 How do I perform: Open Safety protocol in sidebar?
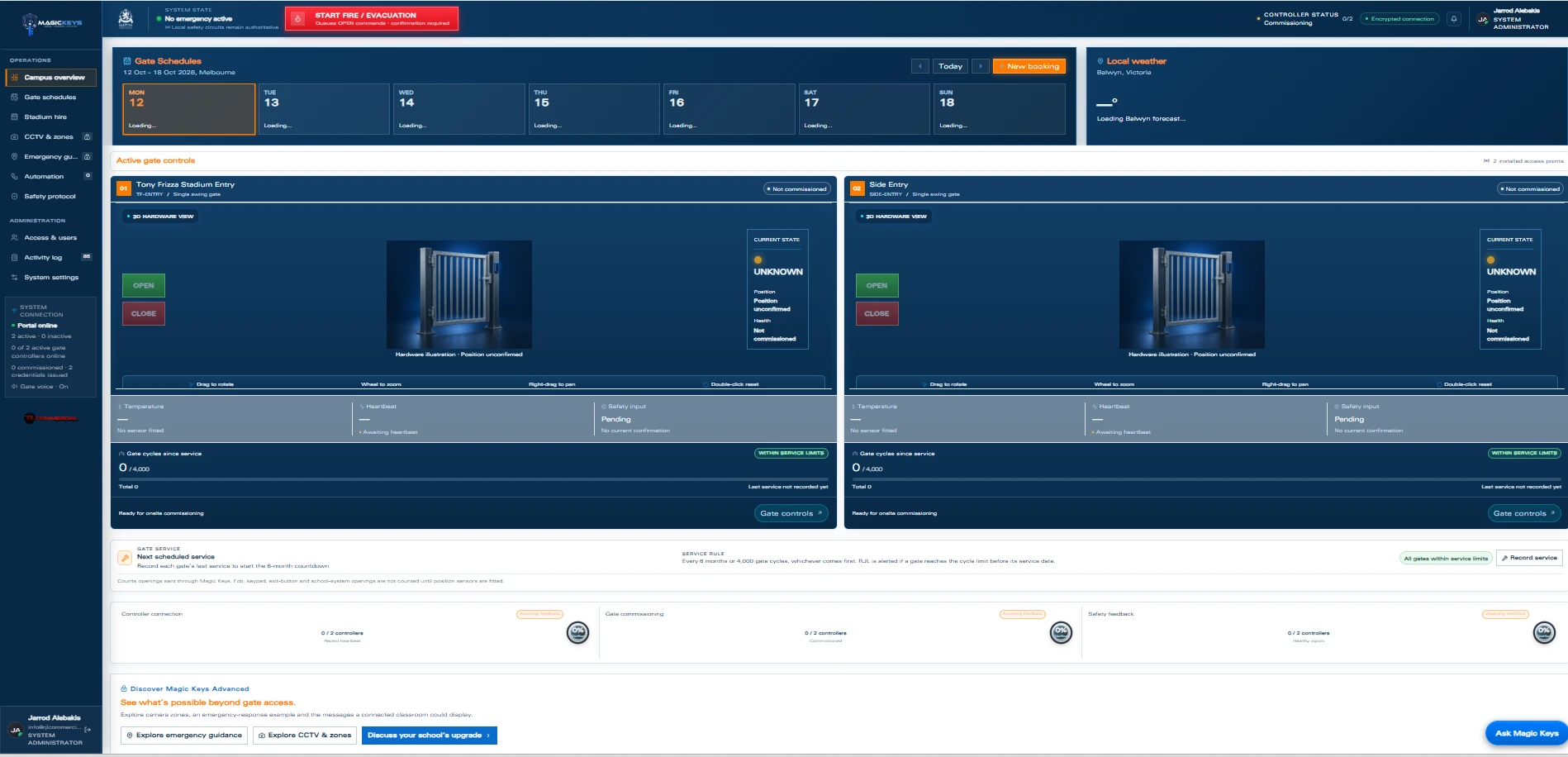pyautogui.click(x=50, y=197)
